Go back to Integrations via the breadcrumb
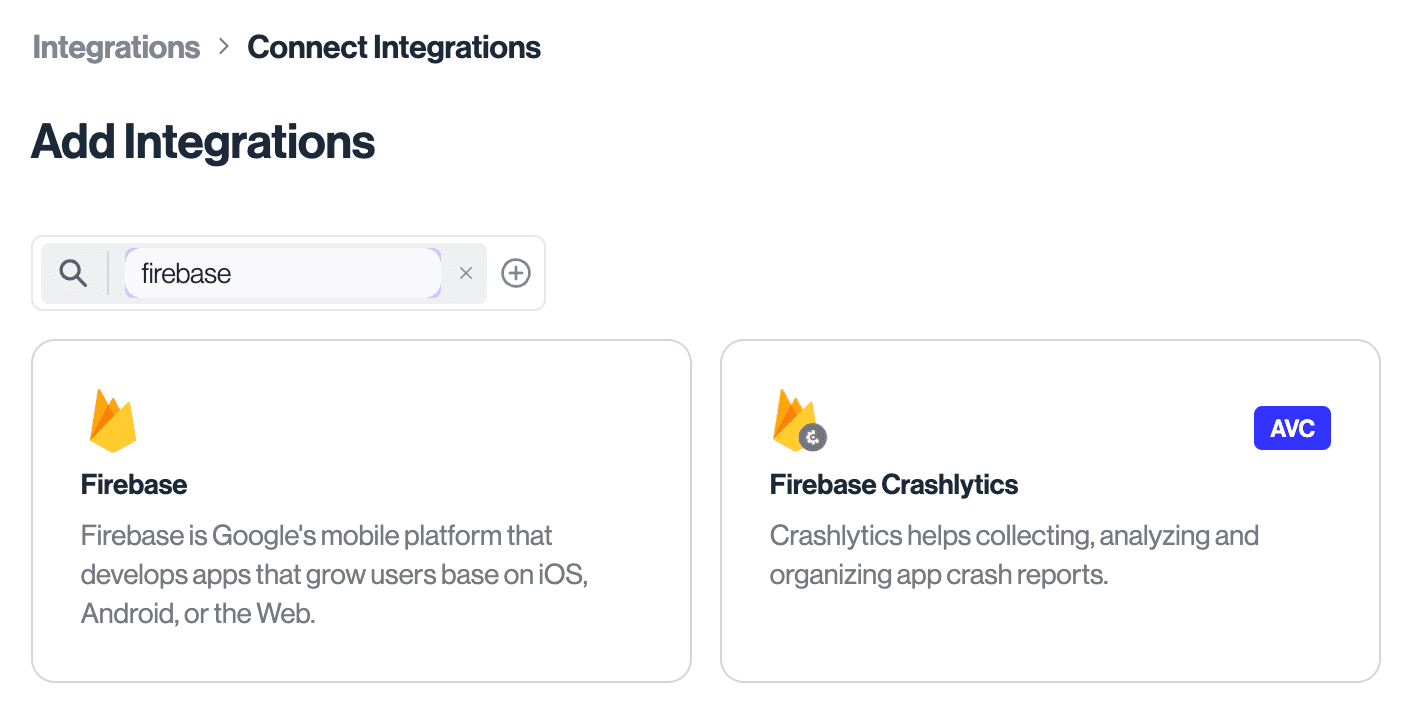Viewport: 1408px width, 712px height. [116, 46]
